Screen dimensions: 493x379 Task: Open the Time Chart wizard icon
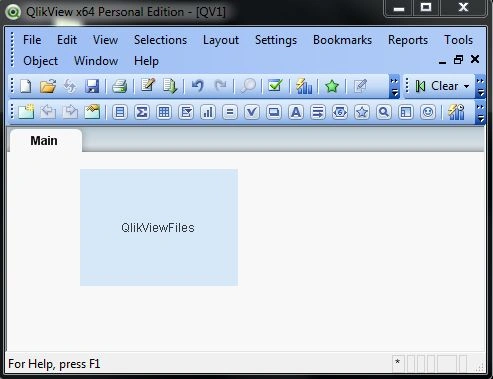456,112
